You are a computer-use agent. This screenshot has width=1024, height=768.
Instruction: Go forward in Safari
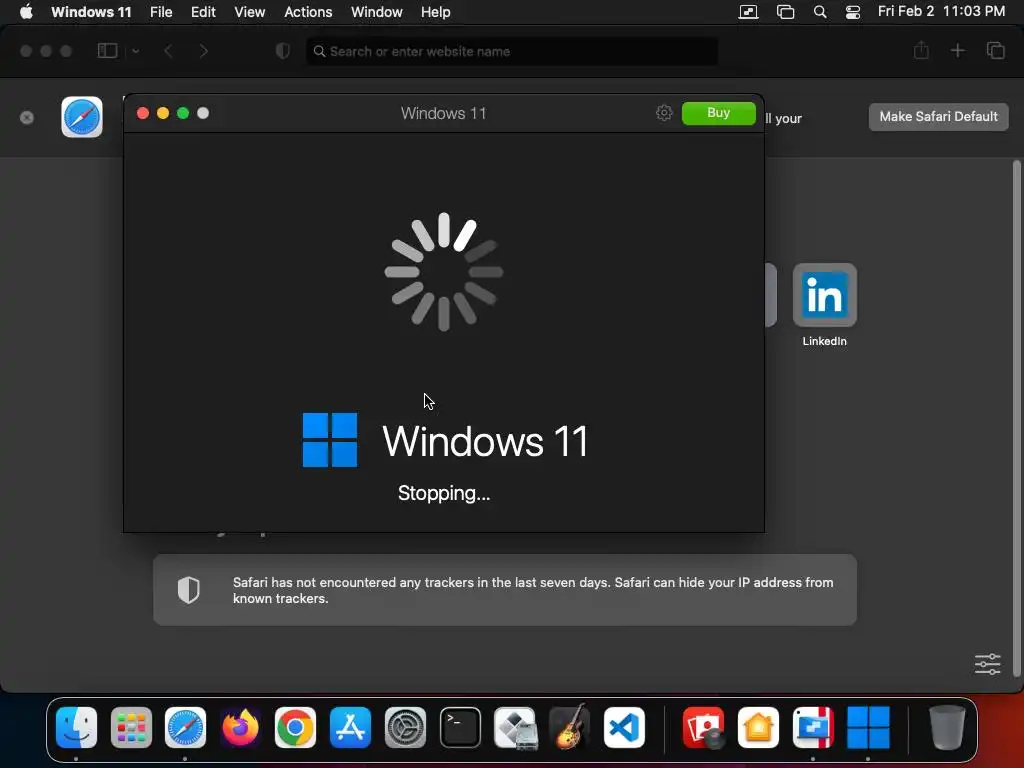coord(204,51)
